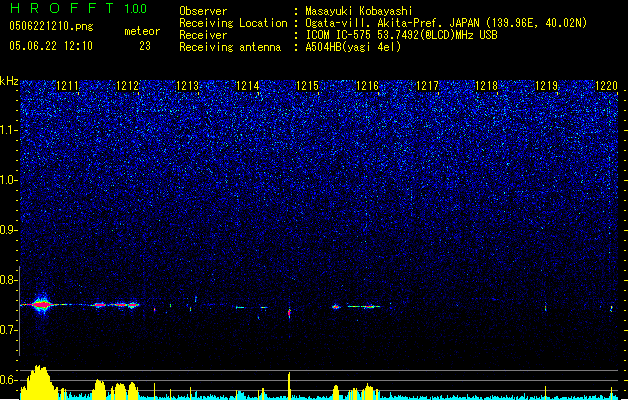The height and width of the screenshot is (400, 629).
Task: Click the Receiving Location label
Action: [x=233, y=23]
